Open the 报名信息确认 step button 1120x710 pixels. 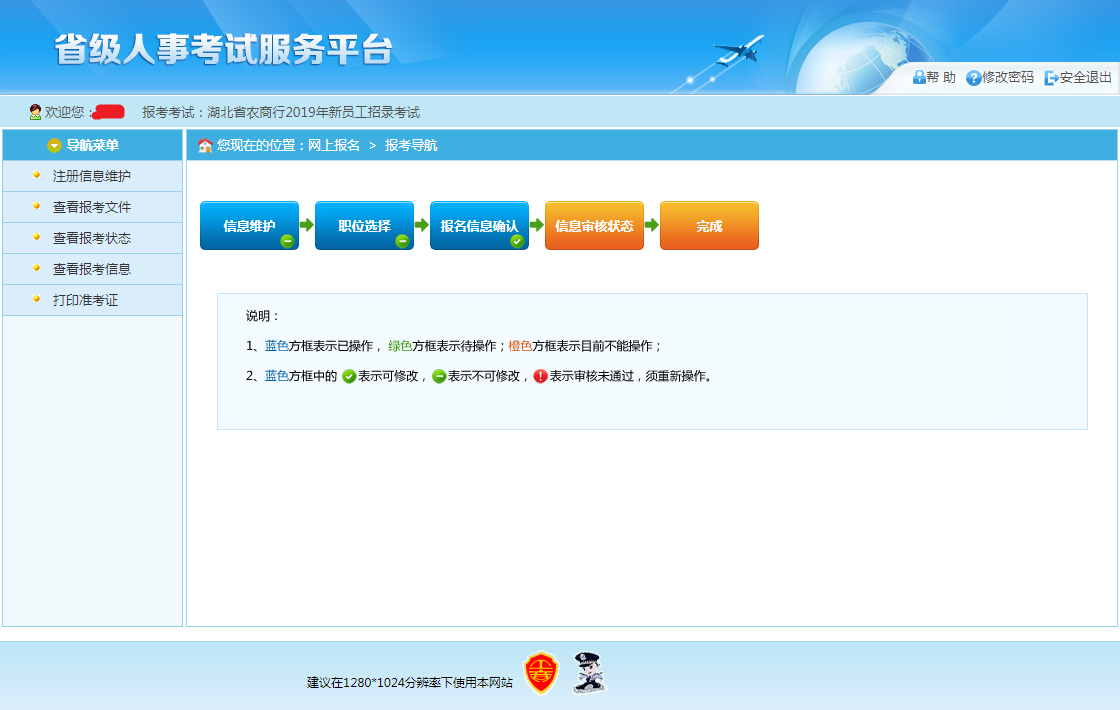point(478,225)
